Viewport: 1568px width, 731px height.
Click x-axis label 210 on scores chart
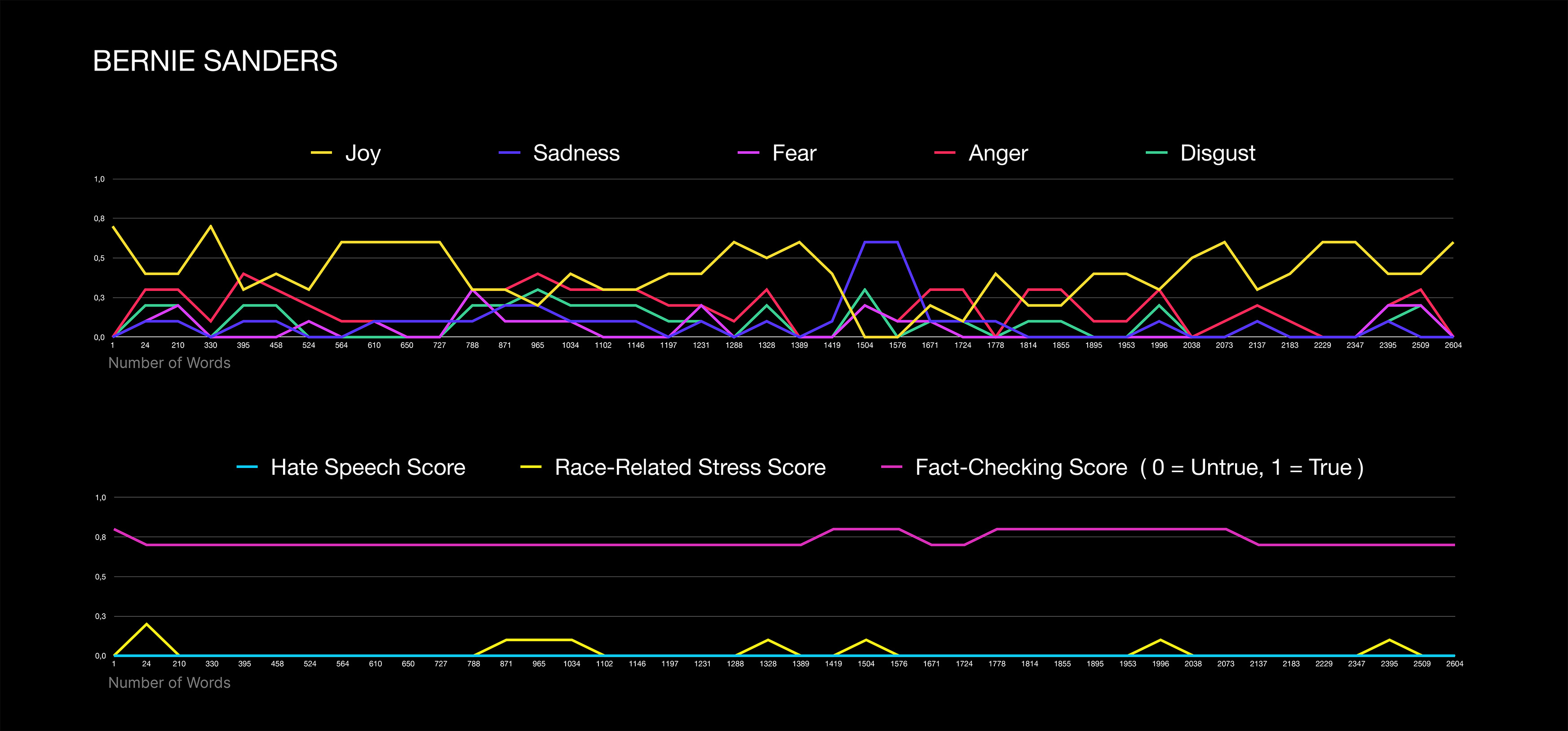click(179, 664)
